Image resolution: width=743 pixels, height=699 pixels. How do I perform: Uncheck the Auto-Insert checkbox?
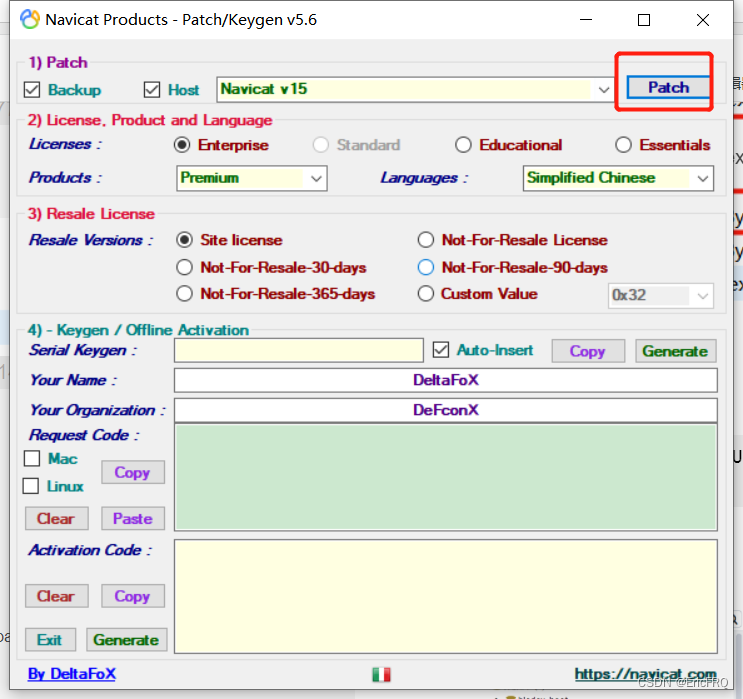pos(441,350)
